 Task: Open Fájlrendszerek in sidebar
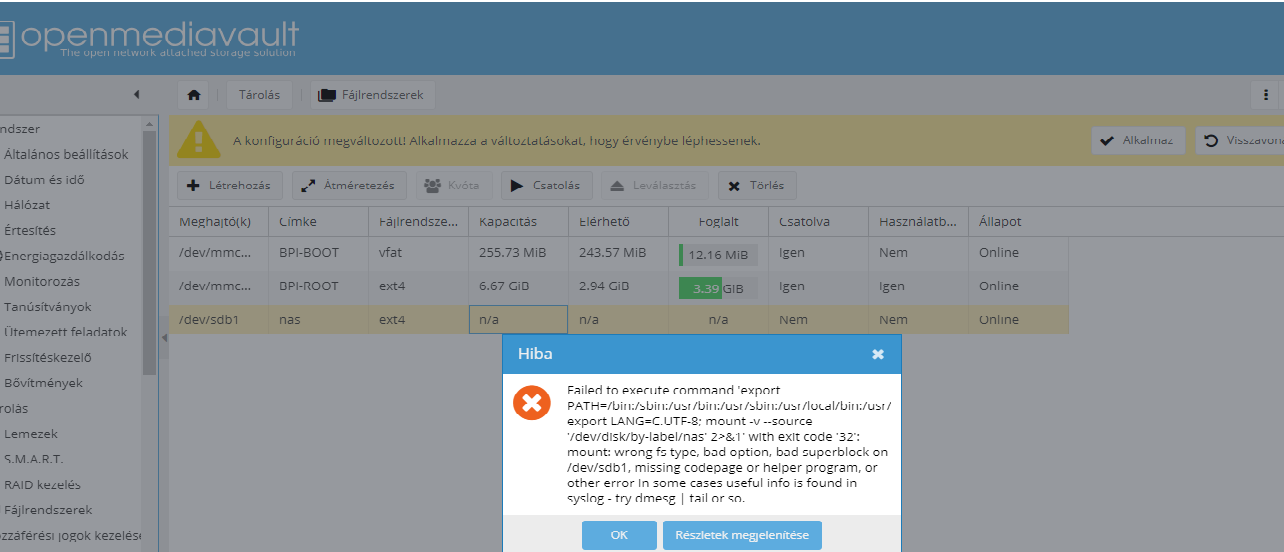pyautogui.click(x=48, y=510)
